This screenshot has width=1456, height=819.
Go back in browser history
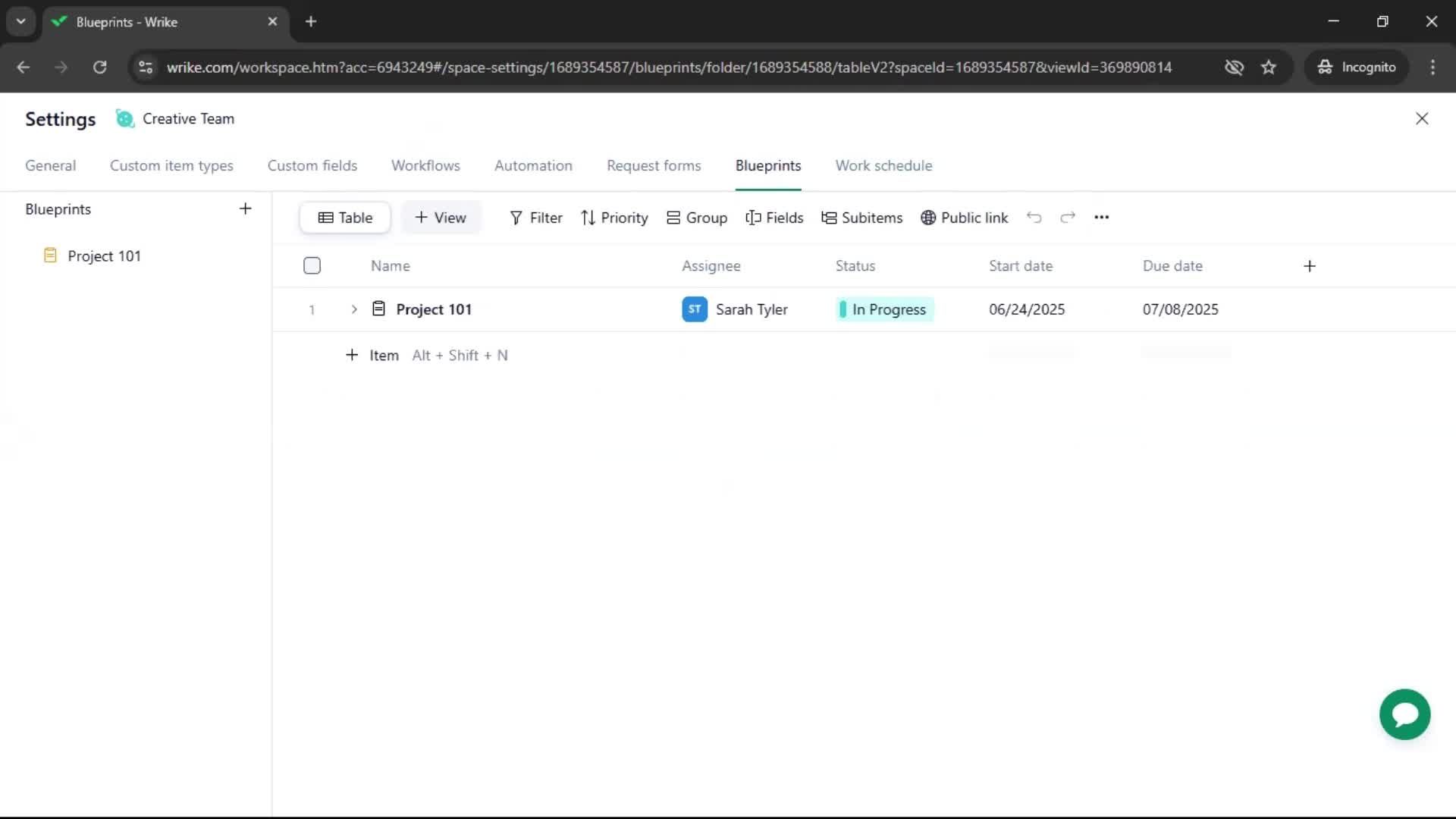point(24,67)
